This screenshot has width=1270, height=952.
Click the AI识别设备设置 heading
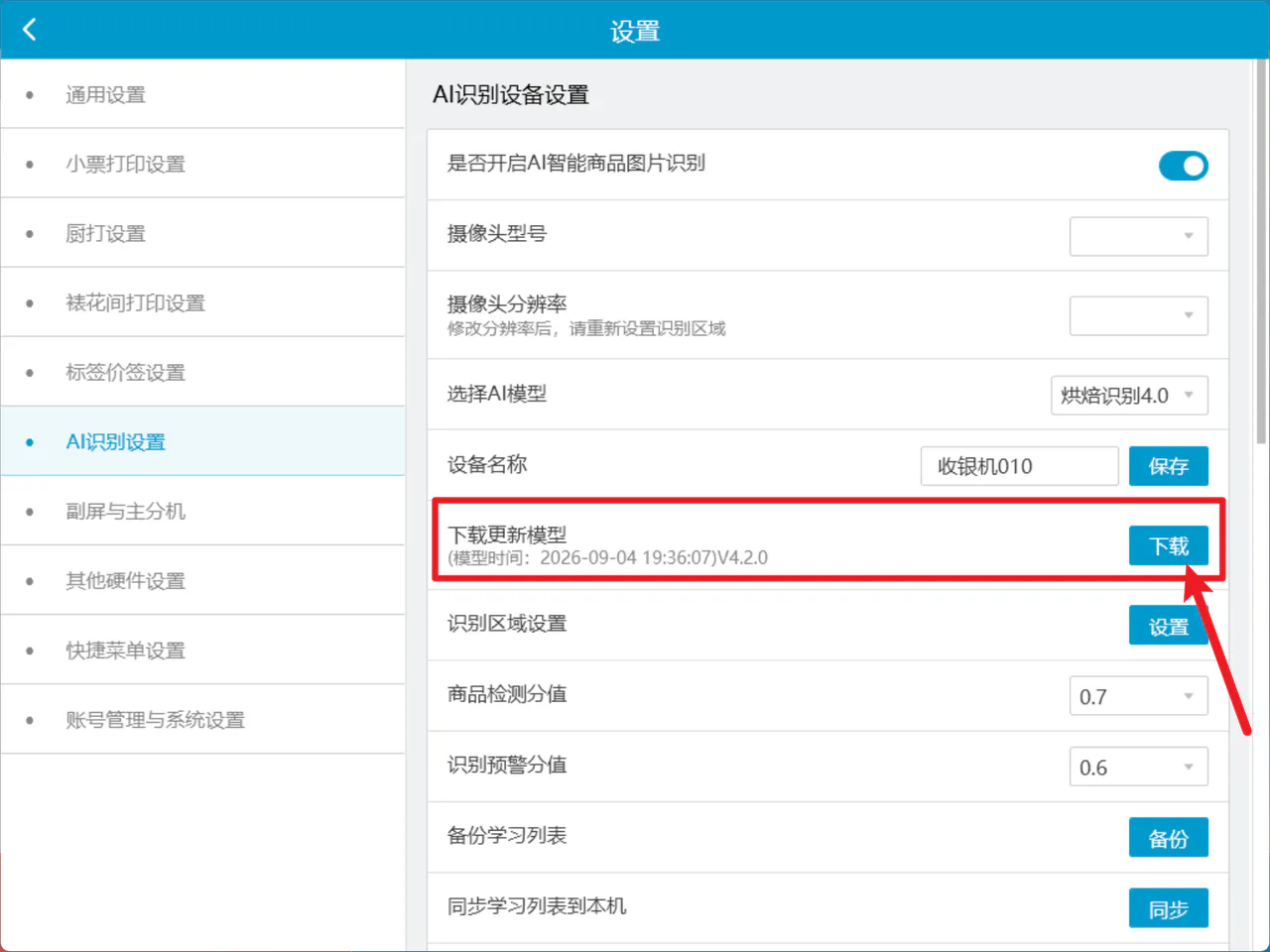pyautogui.click(x=511, y=94)
